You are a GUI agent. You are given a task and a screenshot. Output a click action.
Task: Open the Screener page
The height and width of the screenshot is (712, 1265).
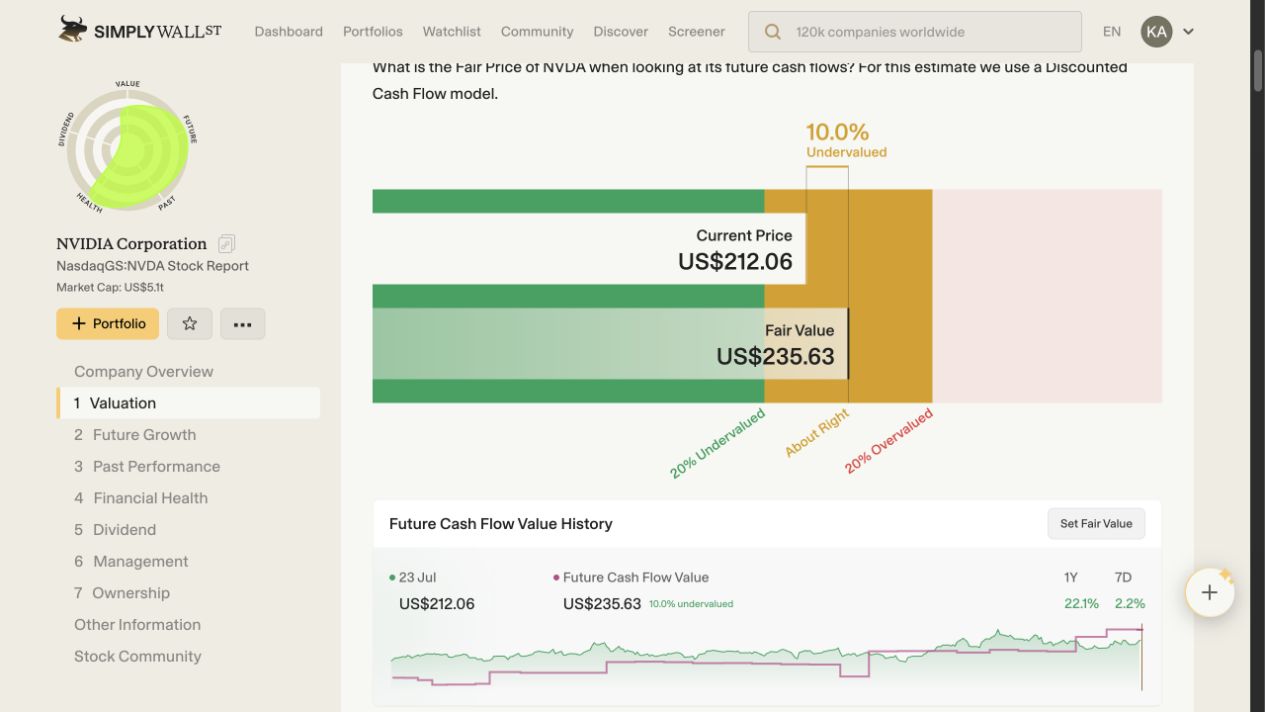tap(696, 32)
